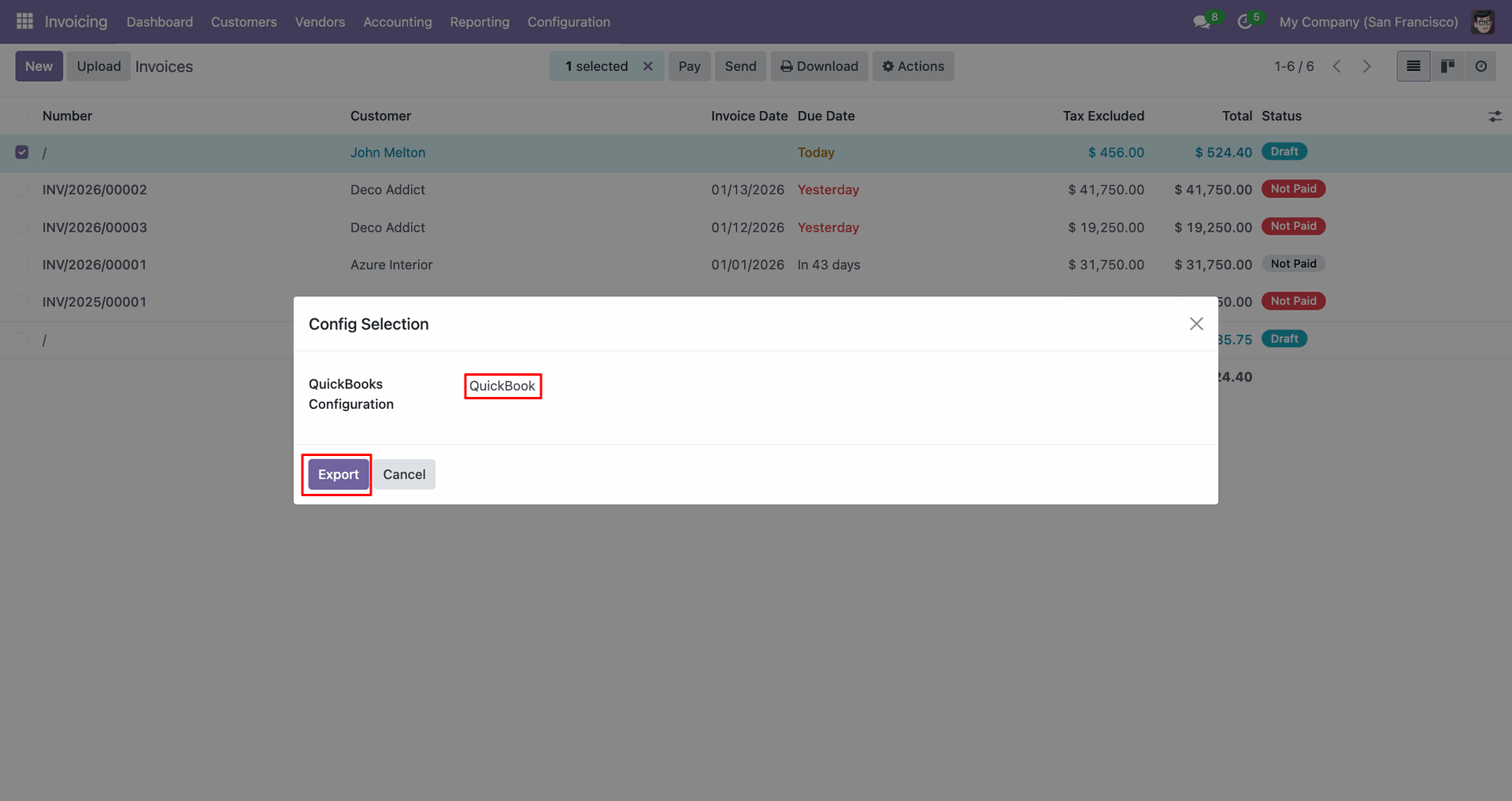Screen dimensions: 1512x801
Task: Open the apps grid menu icon
Action: pos(24,21)
